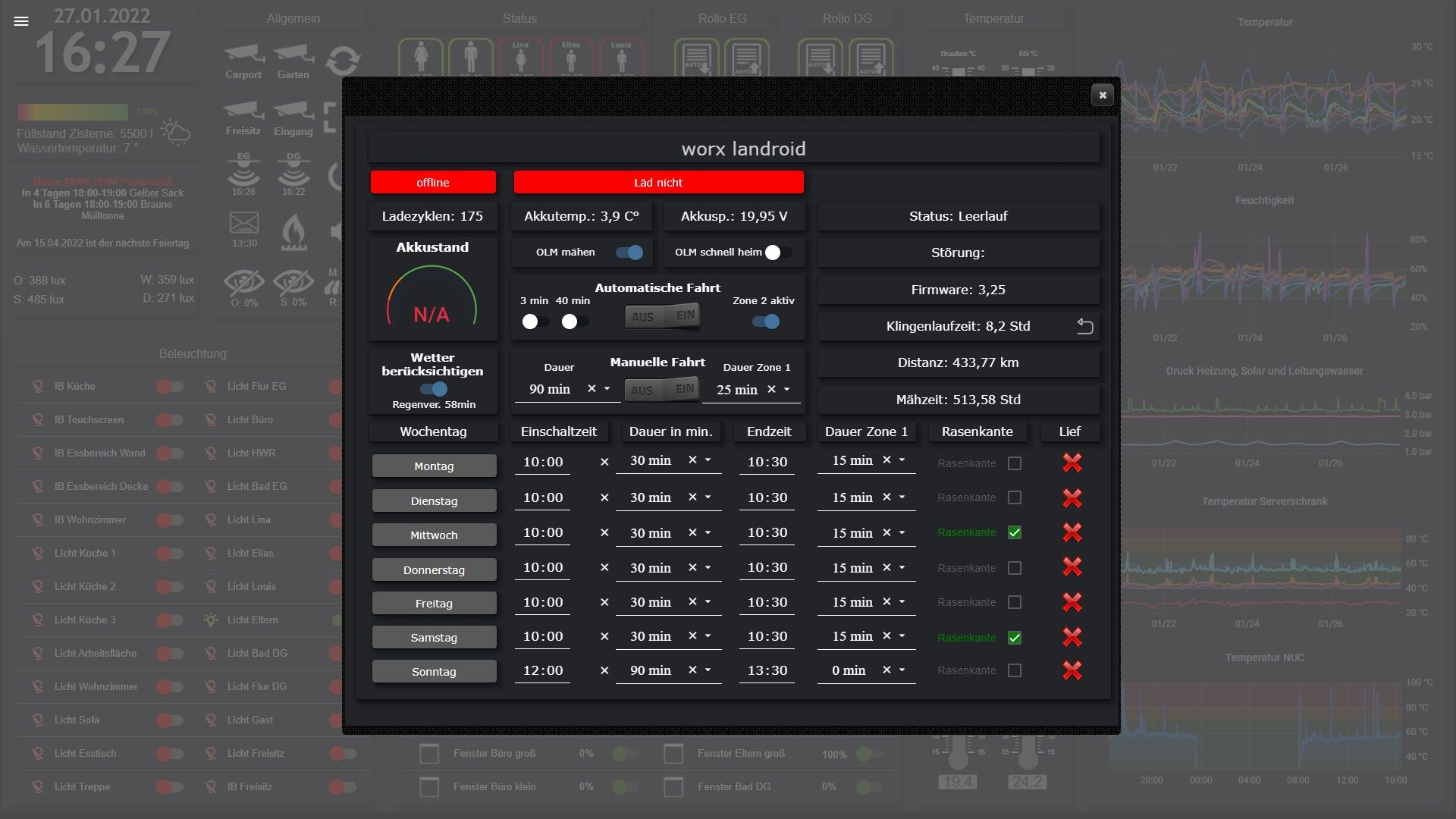The height and width of the screenshot is (819, 1456).
Task: Click the red X for Mittwoch
Action: tap(1072, 532)
